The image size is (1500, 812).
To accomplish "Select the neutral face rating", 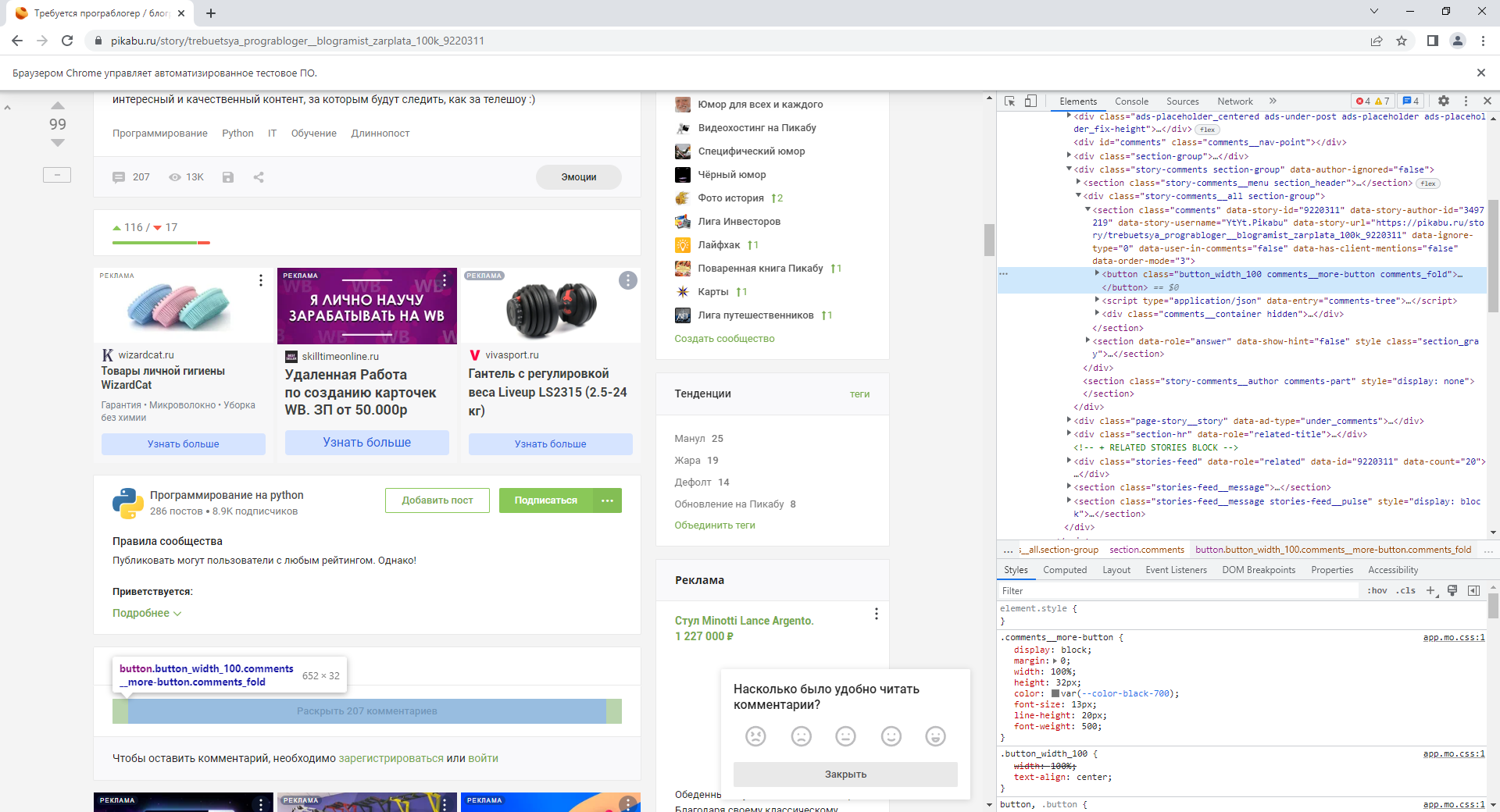I will click(845, 735).
